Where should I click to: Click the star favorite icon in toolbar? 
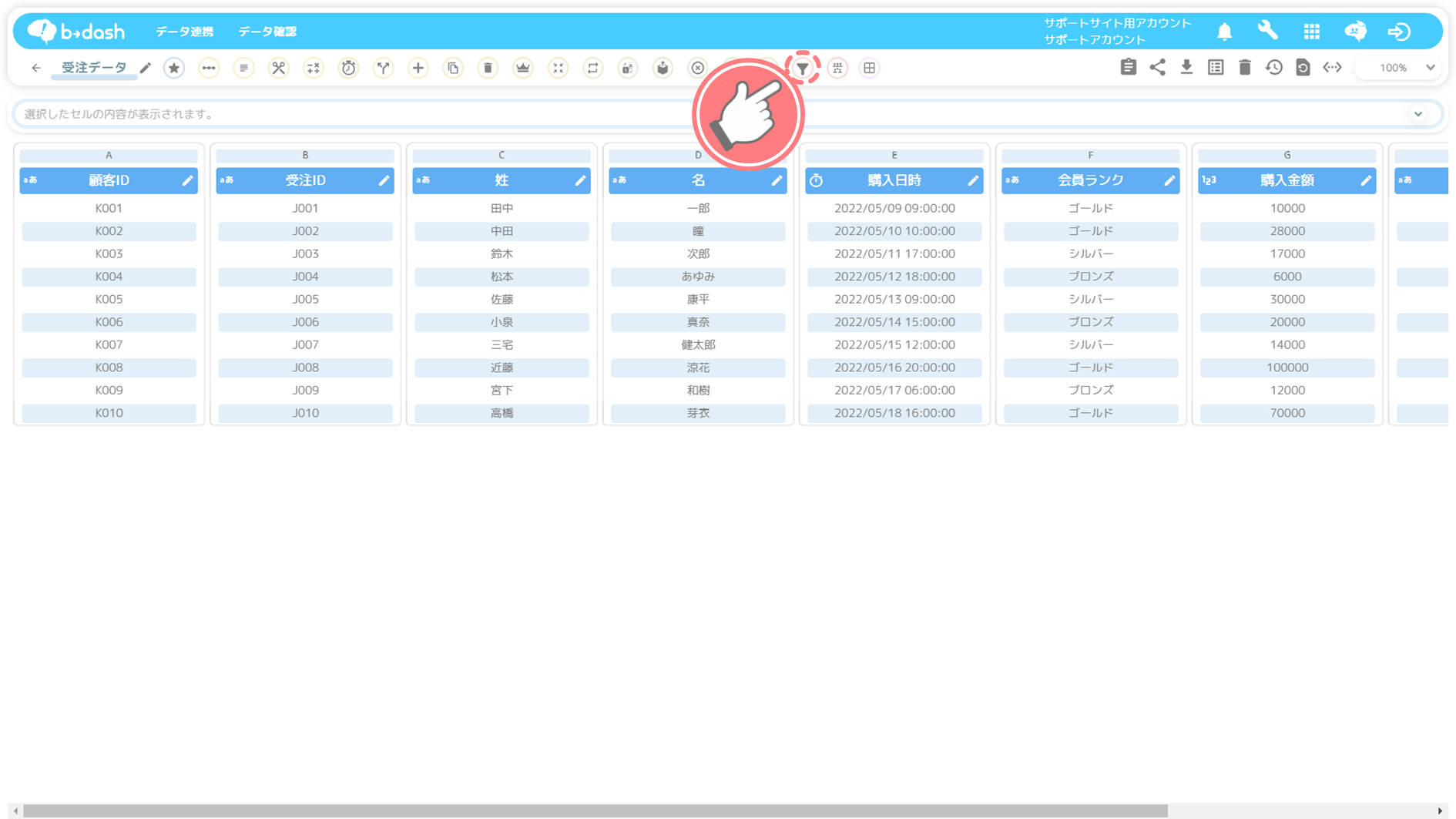click(174, 68)
